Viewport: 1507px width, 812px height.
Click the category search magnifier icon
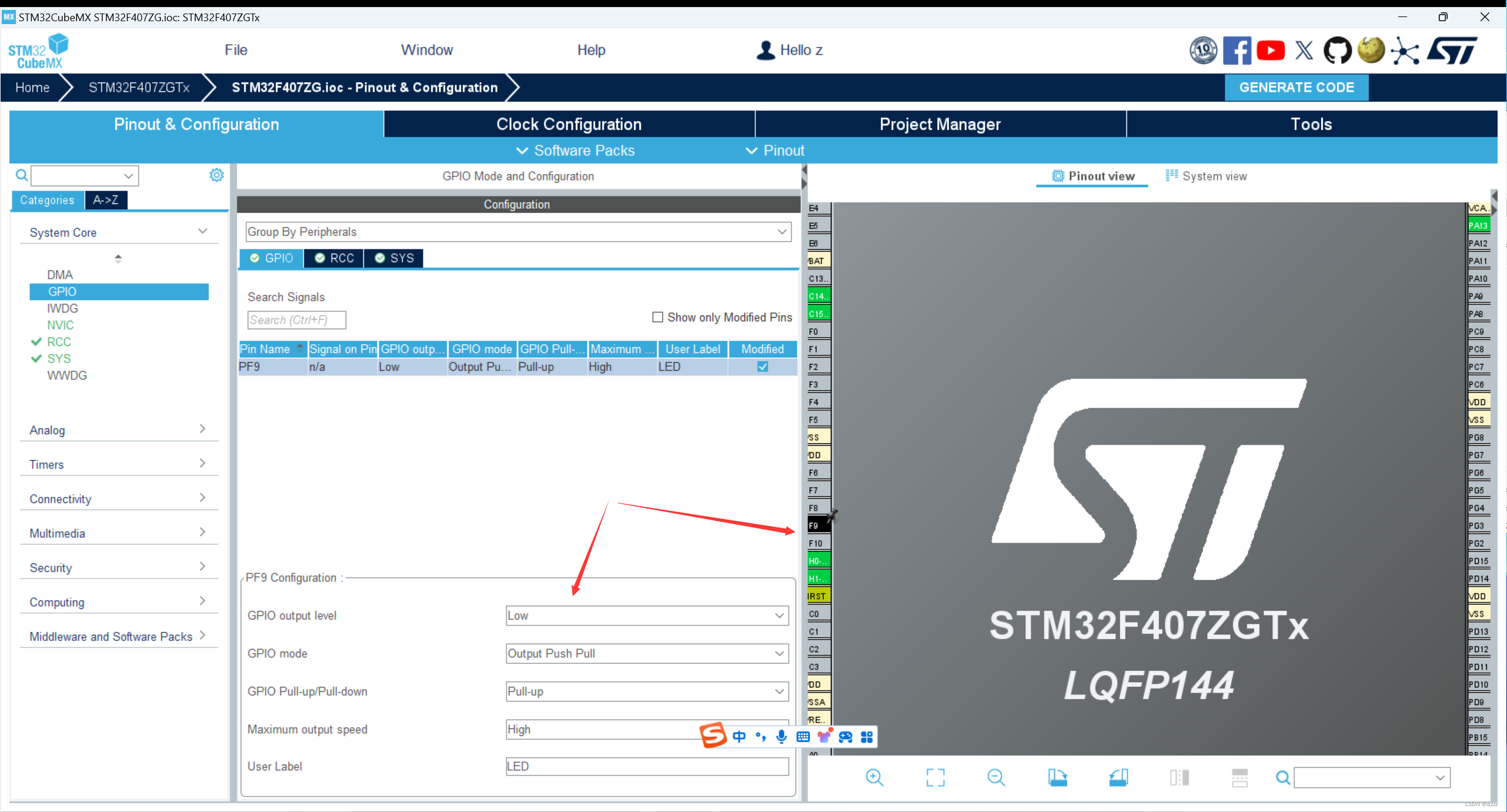(x=21, y=175)
